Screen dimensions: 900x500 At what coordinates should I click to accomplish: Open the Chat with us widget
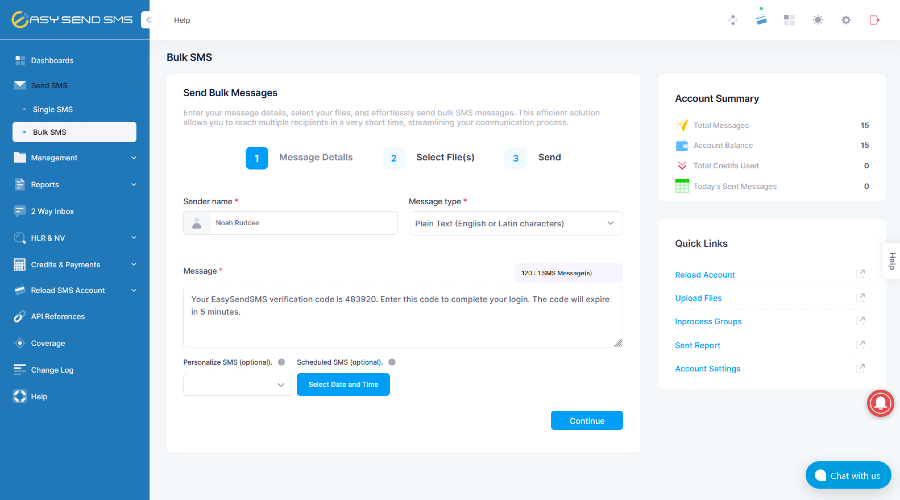point(848,475)
